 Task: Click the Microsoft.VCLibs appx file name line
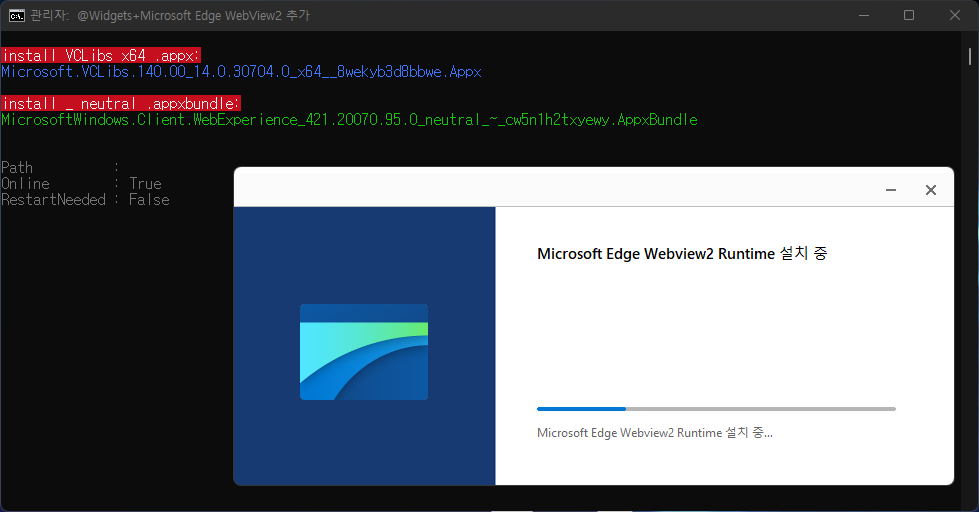pyautogui.click(x=242, y=72)
